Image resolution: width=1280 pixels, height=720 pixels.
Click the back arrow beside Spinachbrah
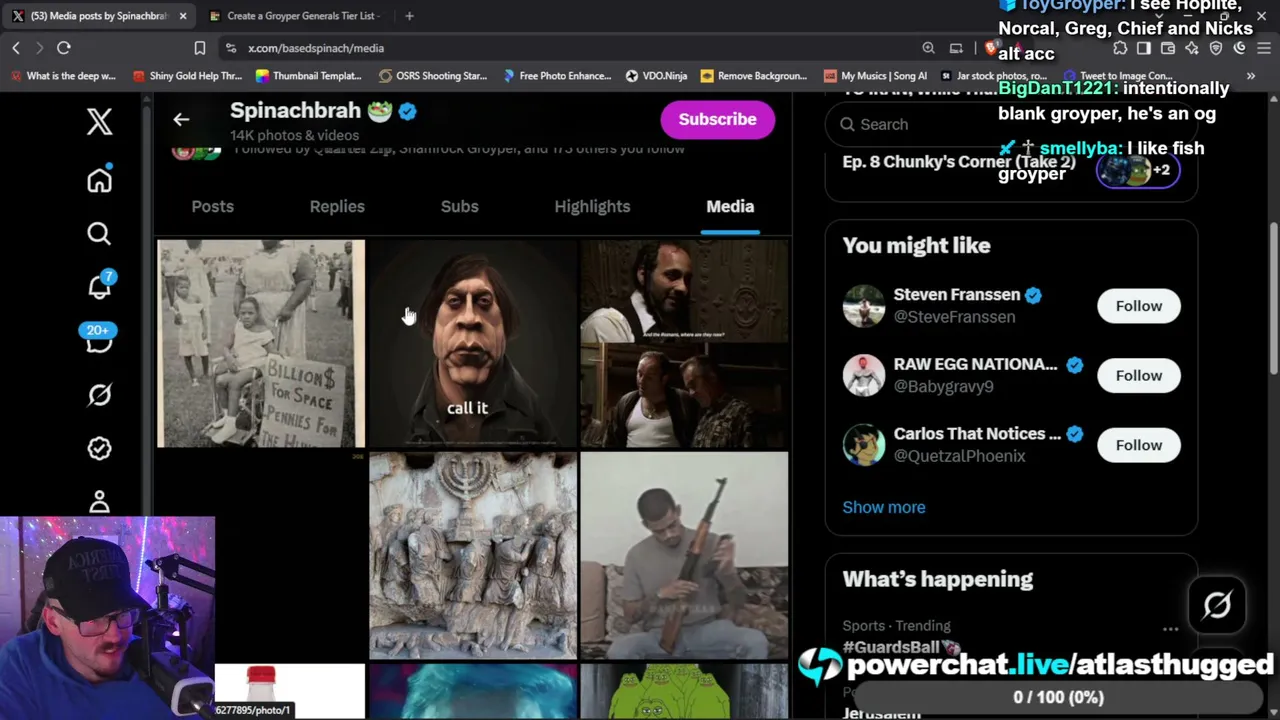181,119
